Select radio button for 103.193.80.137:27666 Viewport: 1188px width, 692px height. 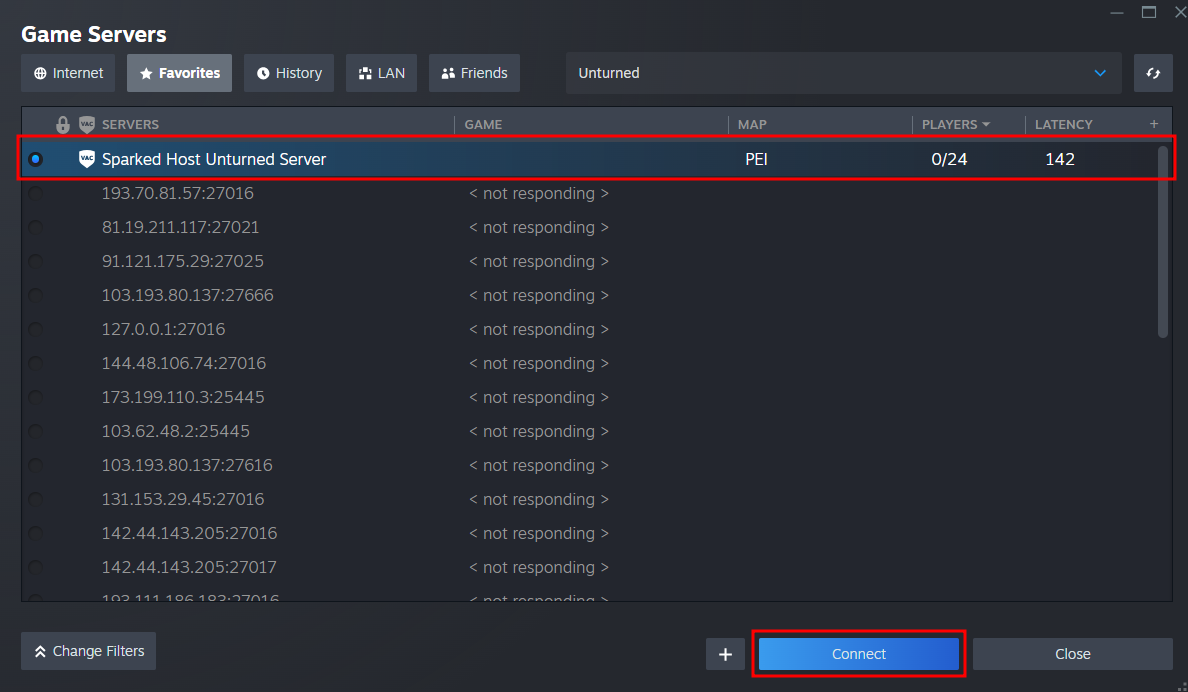(x=36, y=295)
